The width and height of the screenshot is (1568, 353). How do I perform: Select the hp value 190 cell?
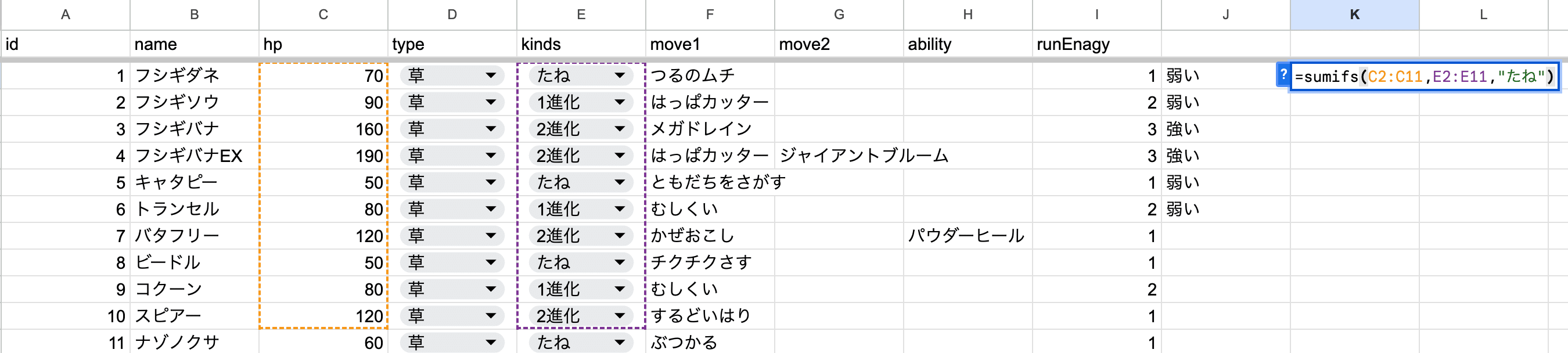tap(323, 156)
